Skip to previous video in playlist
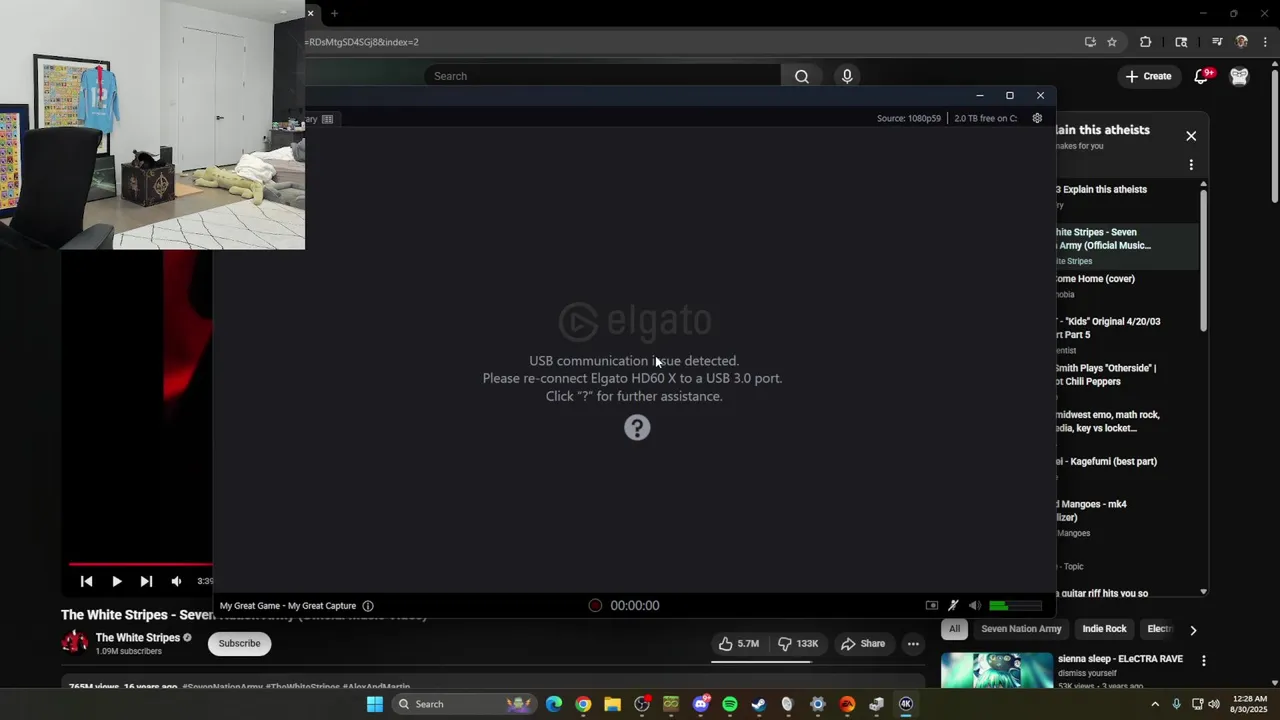 87,581
